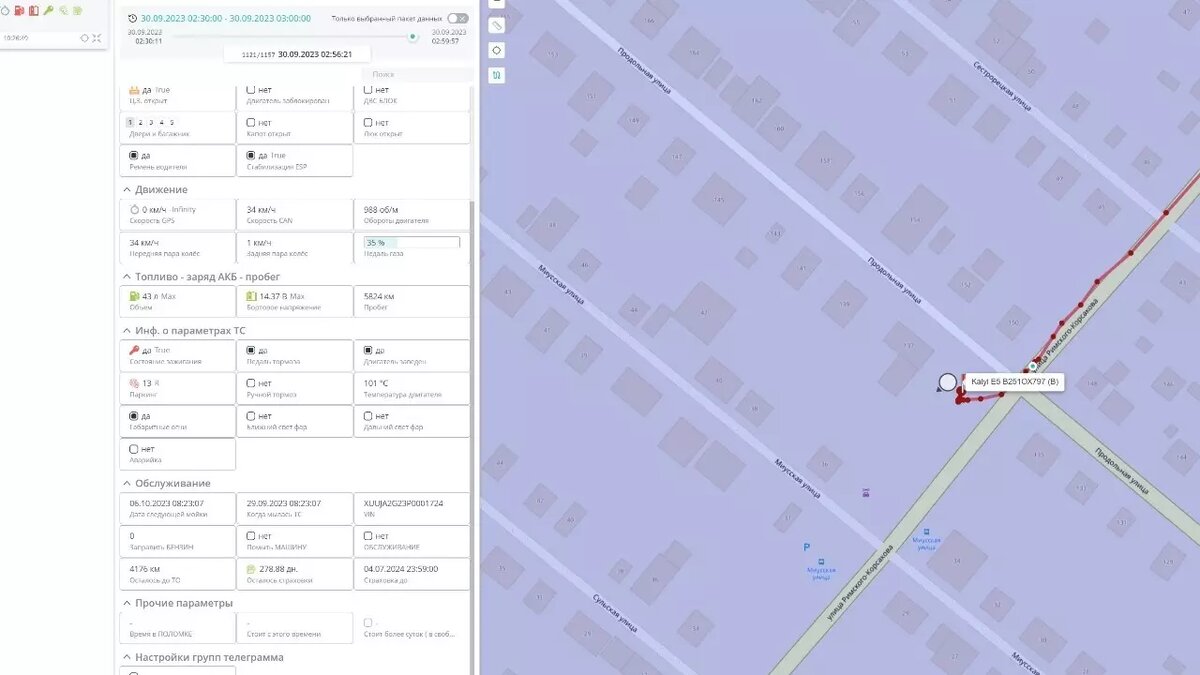Image resolution: width=1200 pixels, height=675 pixels.
Task: Click the VIN value XUUJA2G23P0001724
Action: (x=404, y=503)
